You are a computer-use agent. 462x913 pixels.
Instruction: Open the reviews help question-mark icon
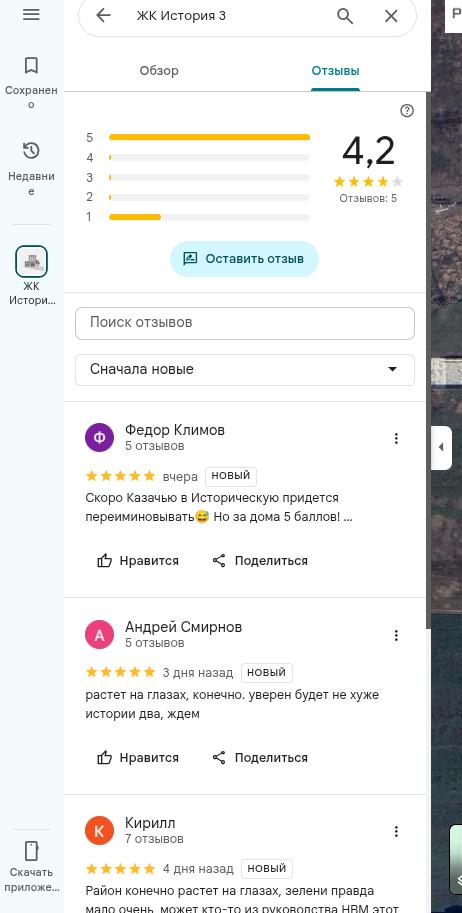click(407, 111)
